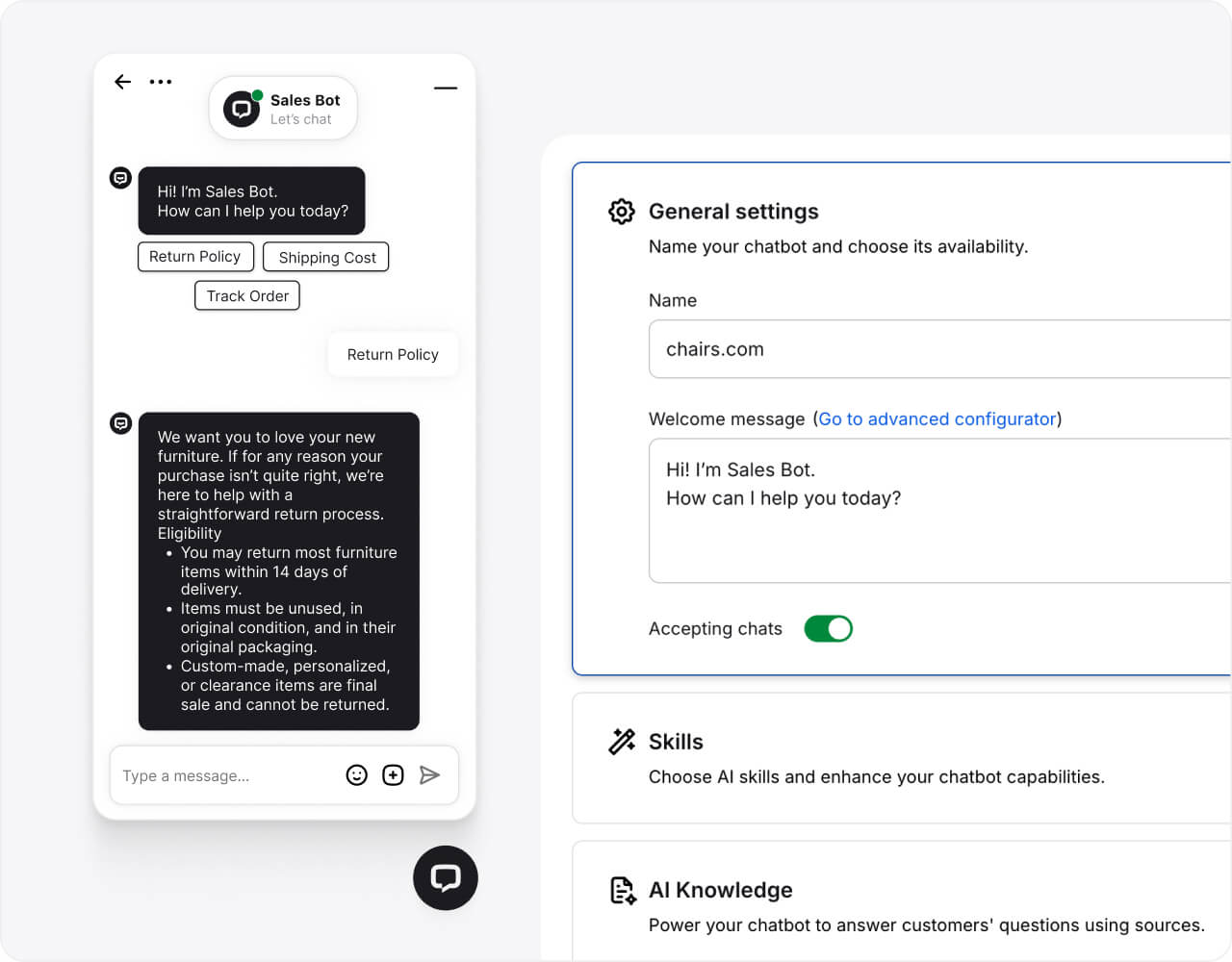The image size is (1232, 962).
Task: Expand the General settings section header
Action: (x=733, y=212)
